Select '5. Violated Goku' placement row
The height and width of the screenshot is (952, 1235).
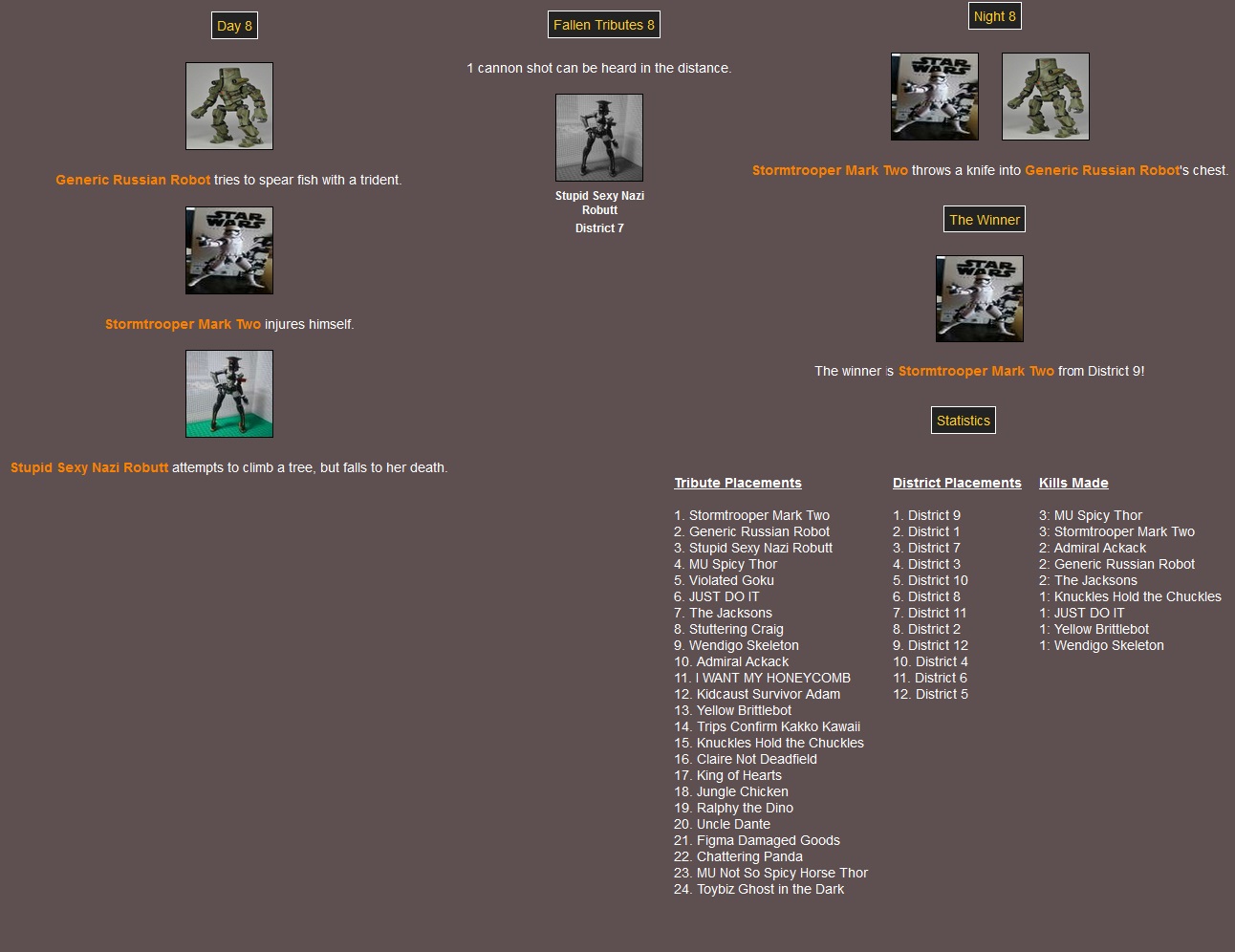pos(724,580)
